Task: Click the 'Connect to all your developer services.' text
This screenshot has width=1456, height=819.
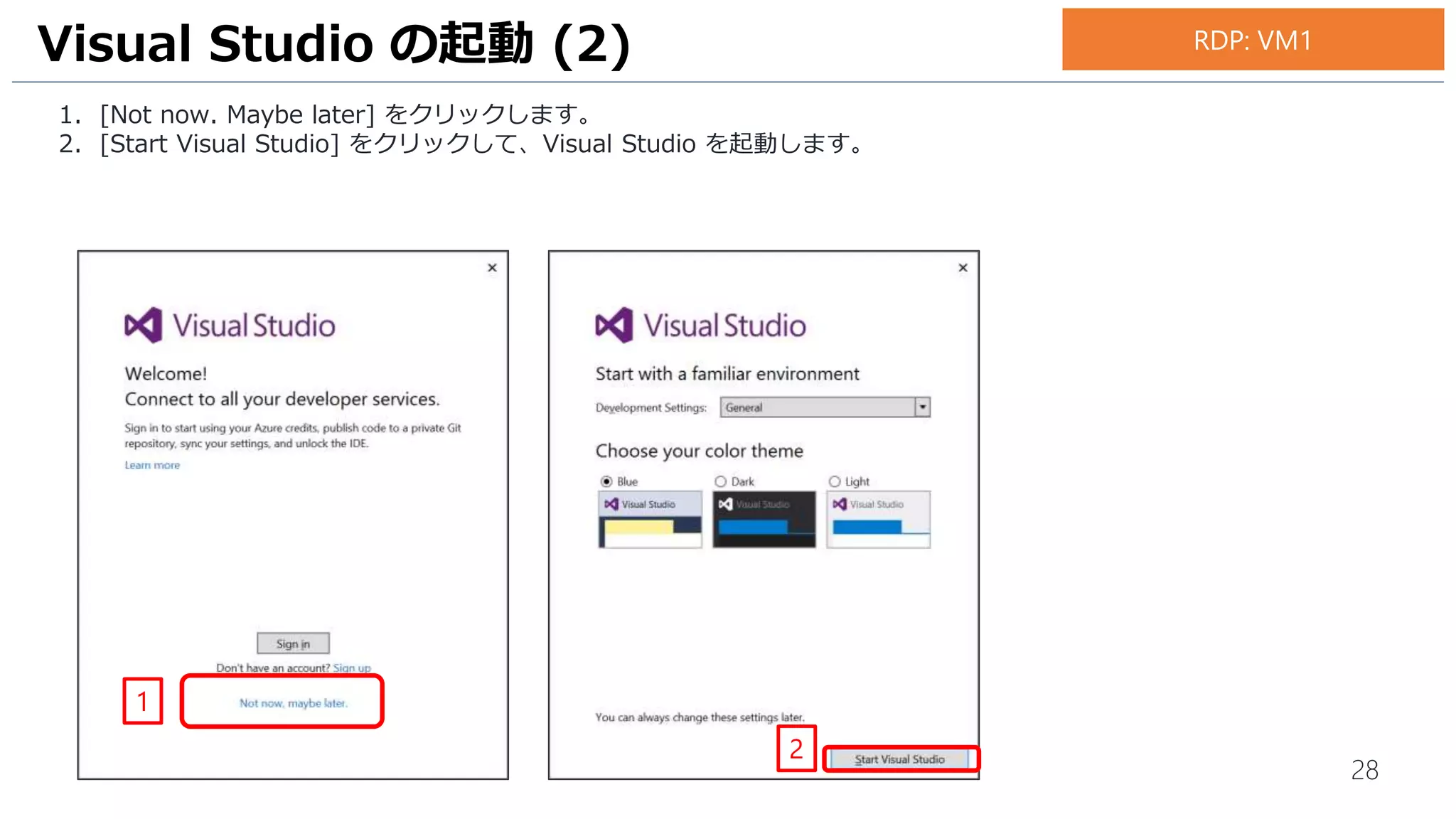Action: click(282, 400)
